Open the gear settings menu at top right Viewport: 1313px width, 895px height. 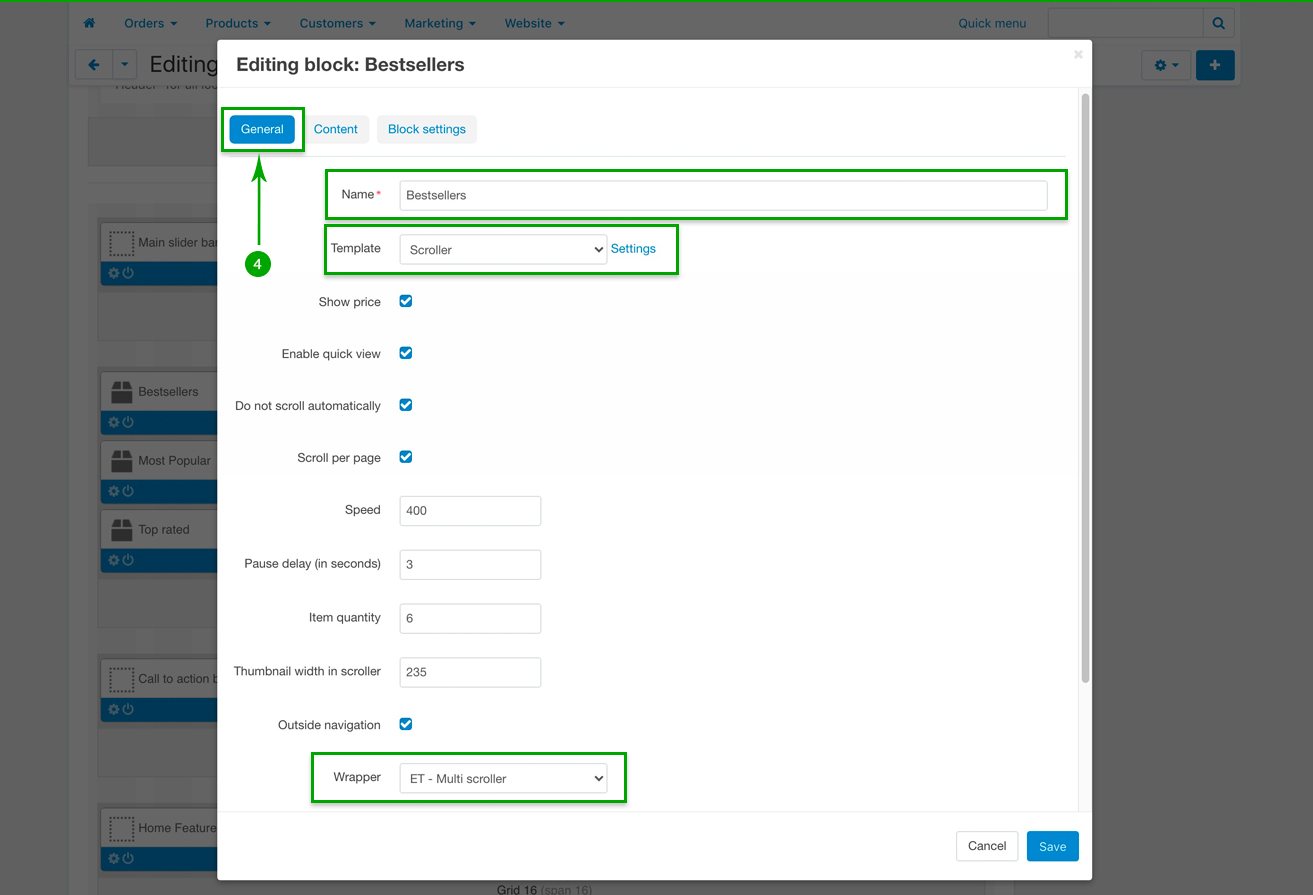click(1165, 65)
